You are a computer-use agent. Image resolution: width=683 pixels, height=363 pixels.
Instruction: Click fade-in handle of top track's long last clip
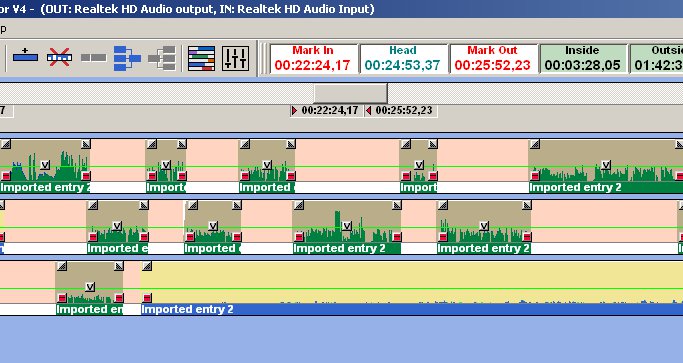pyautogui.click(x=534, y=144)
